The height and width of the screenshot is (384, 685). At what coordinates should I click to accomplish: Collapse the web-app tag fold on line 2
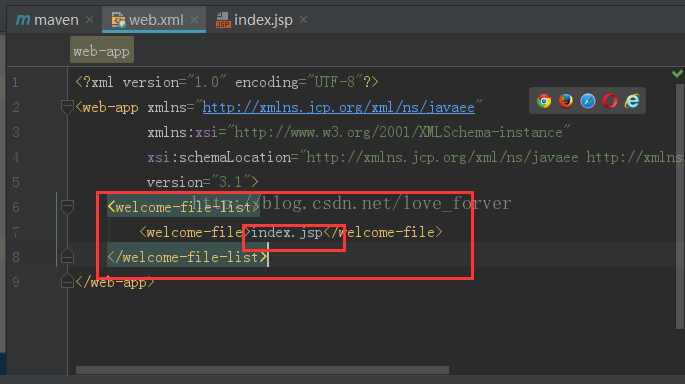coord(67,107)
